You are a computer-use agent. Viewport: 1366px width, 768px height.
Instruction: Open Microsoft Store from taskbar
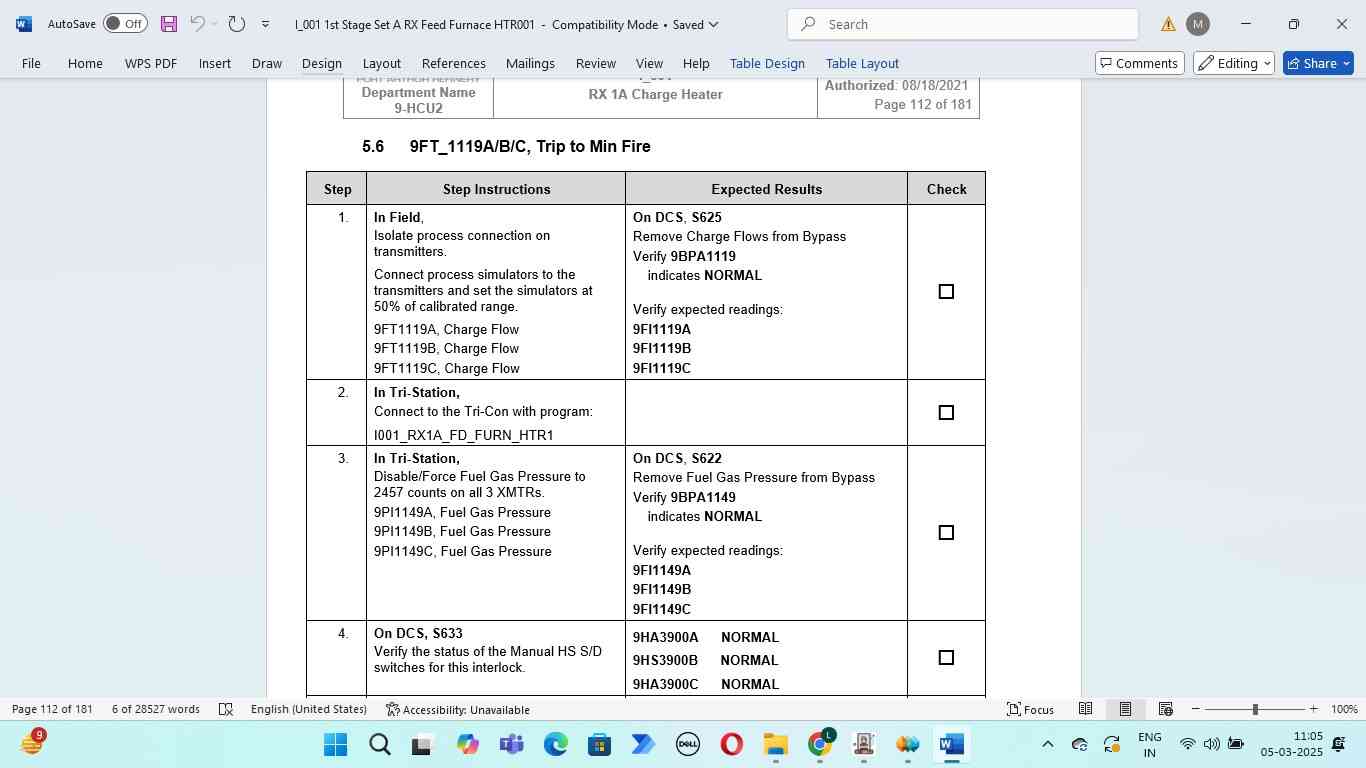tap(599, 745)
